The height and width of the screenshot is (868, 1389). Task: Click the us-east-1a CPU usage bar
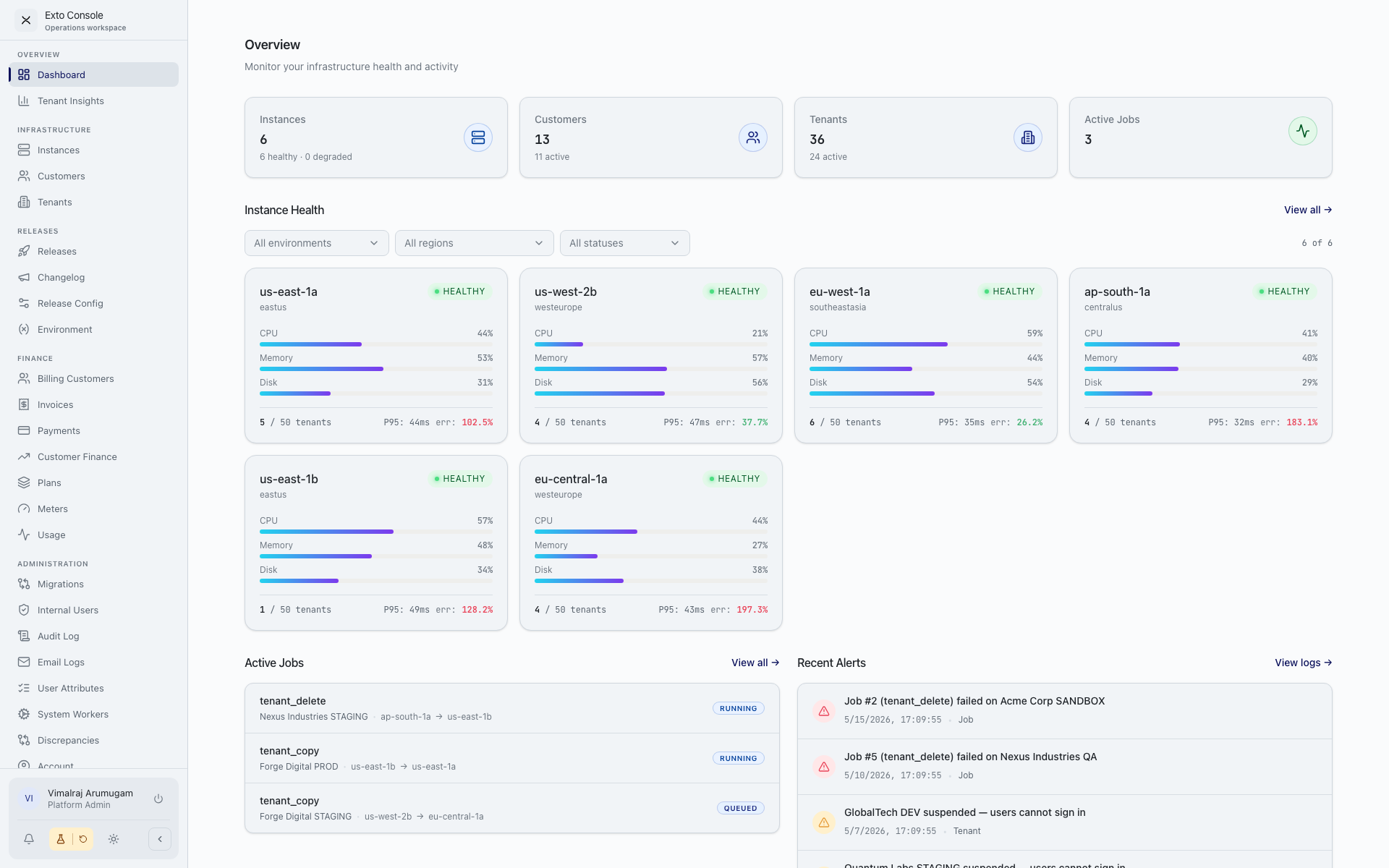376,344
